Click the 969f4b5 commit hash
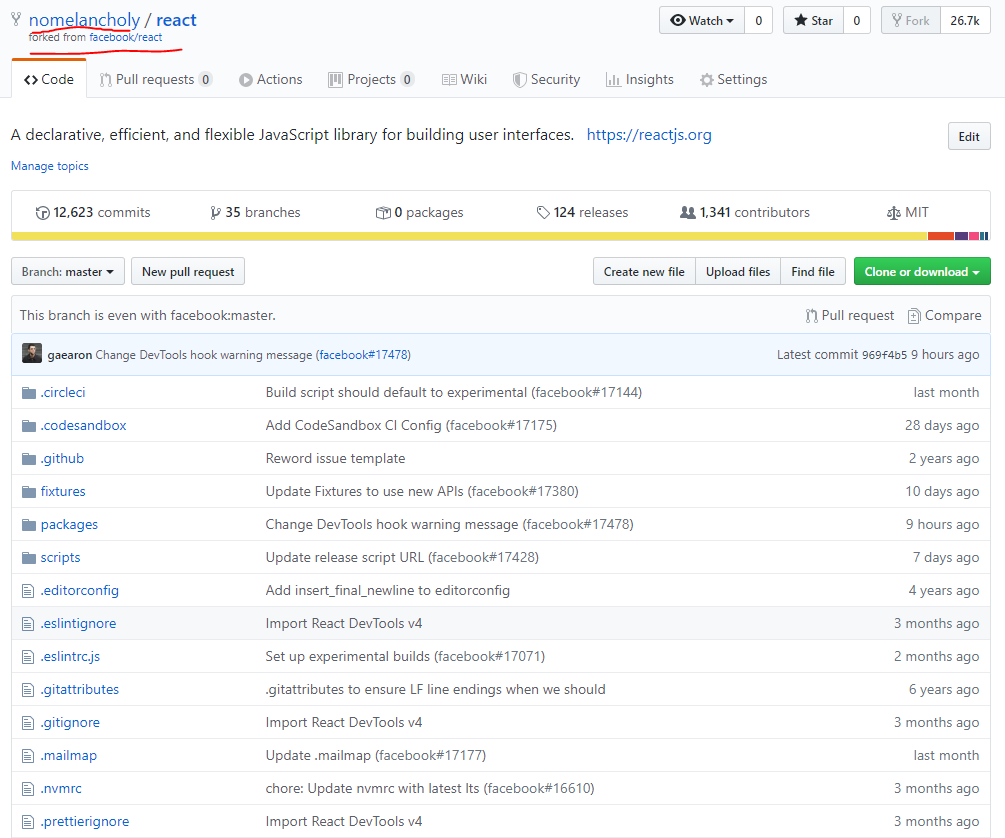 (x=884, y=355)
